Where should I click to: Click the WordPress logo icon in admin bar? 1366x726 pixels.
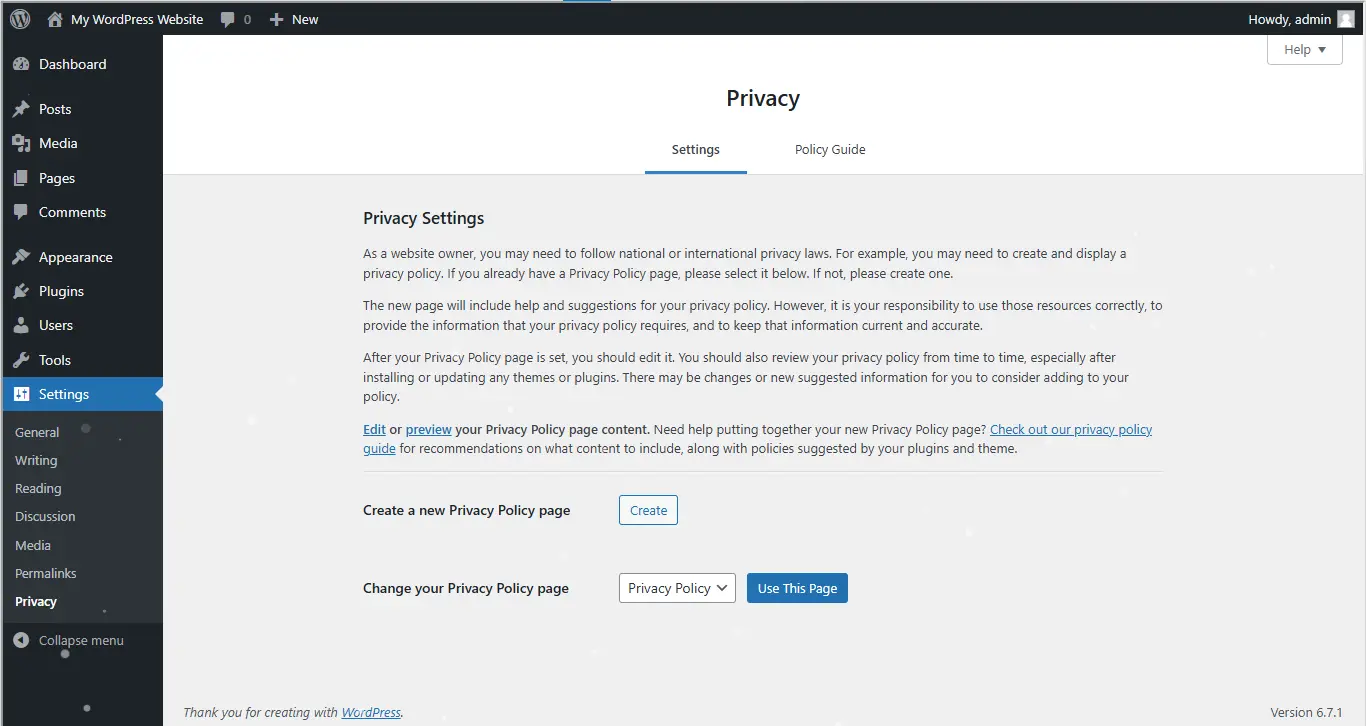(x=20, y=19)
